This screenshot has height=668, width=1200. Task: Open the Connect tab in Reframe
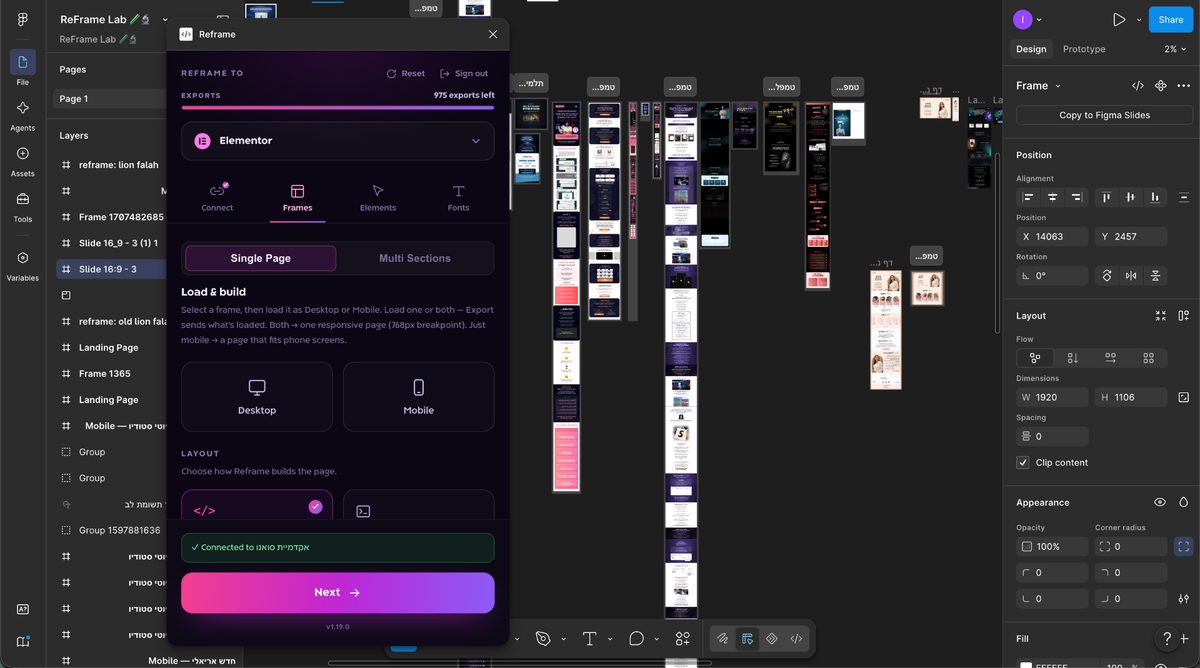point(217,197)
